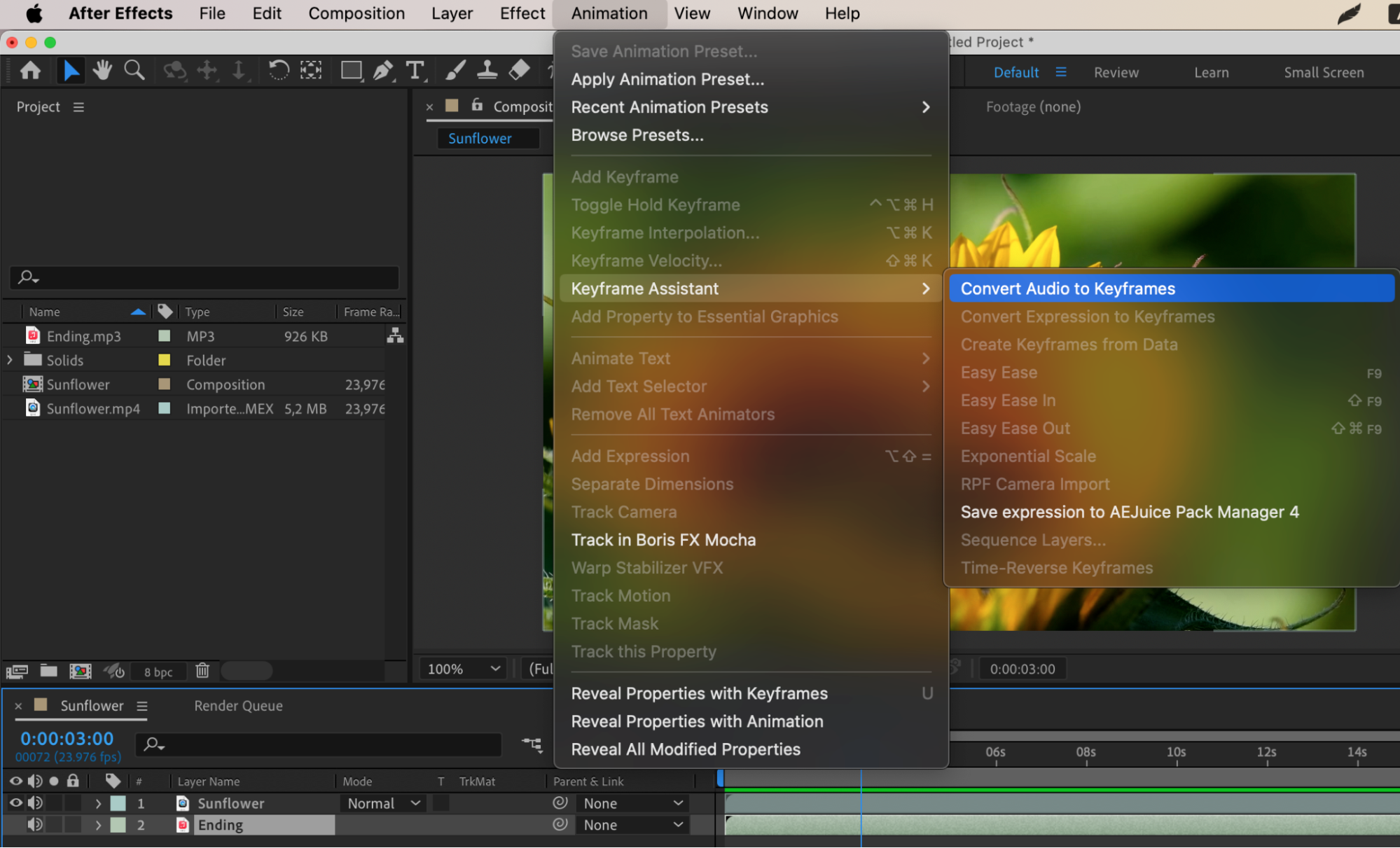Open Sunflower layer parent None dropdown
This screenshot has height=848, width=1400.
point(633,803)
